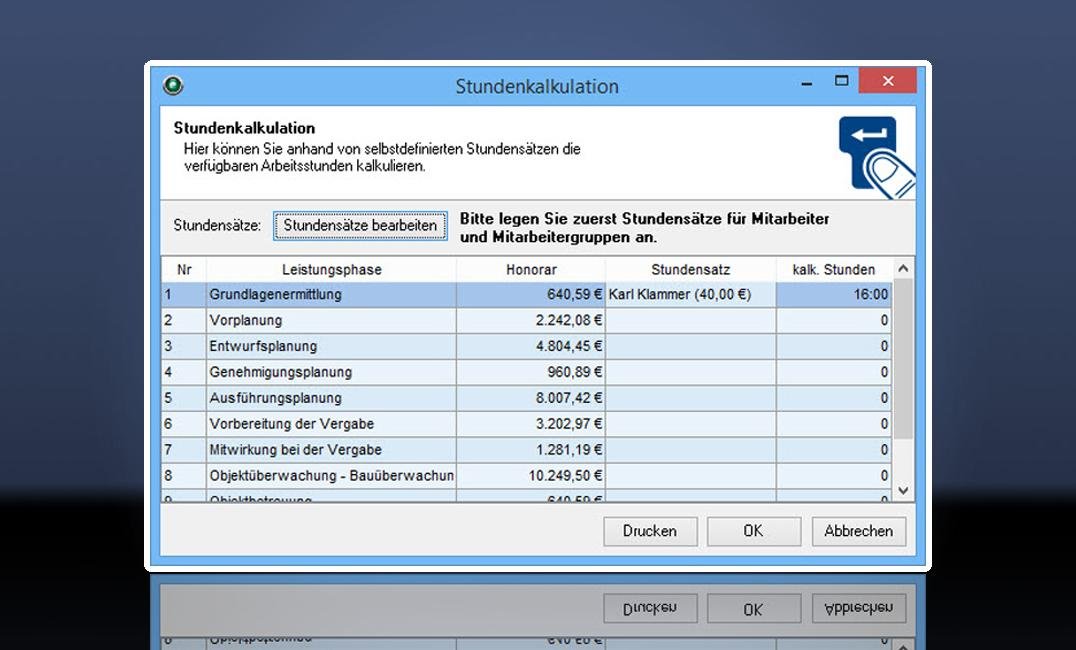Click the Stundensatz cell in Mitwirkung bei der Vergabe row

(690, 450)
